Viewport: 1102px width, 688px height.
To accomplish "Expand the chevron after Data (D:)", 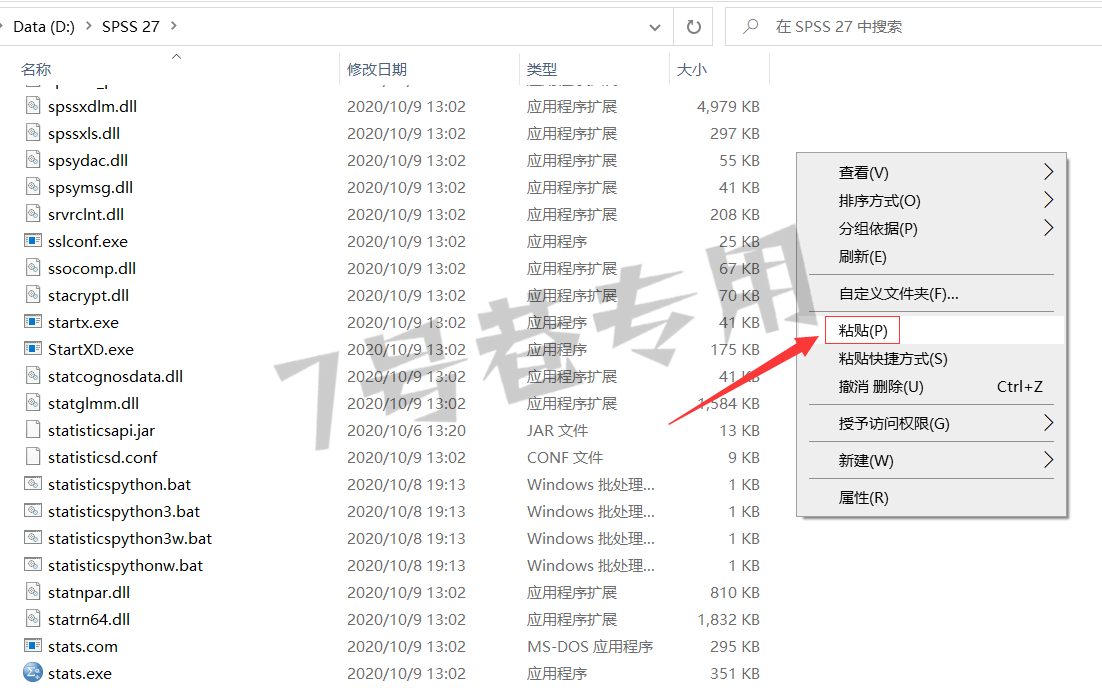I will pos(89,26).
